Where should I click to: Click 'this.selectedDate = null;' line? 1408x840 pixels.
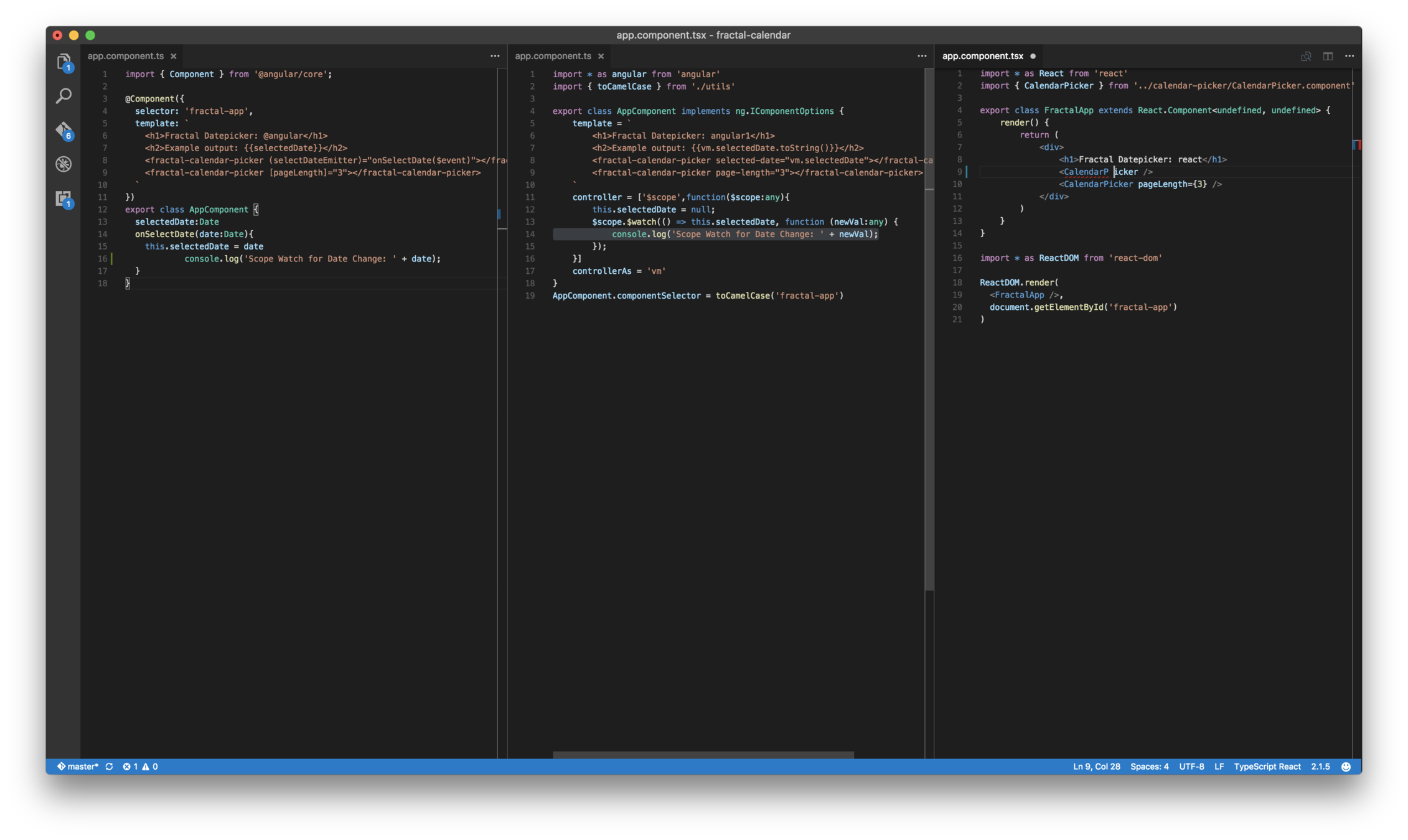[x=654, y=210]
